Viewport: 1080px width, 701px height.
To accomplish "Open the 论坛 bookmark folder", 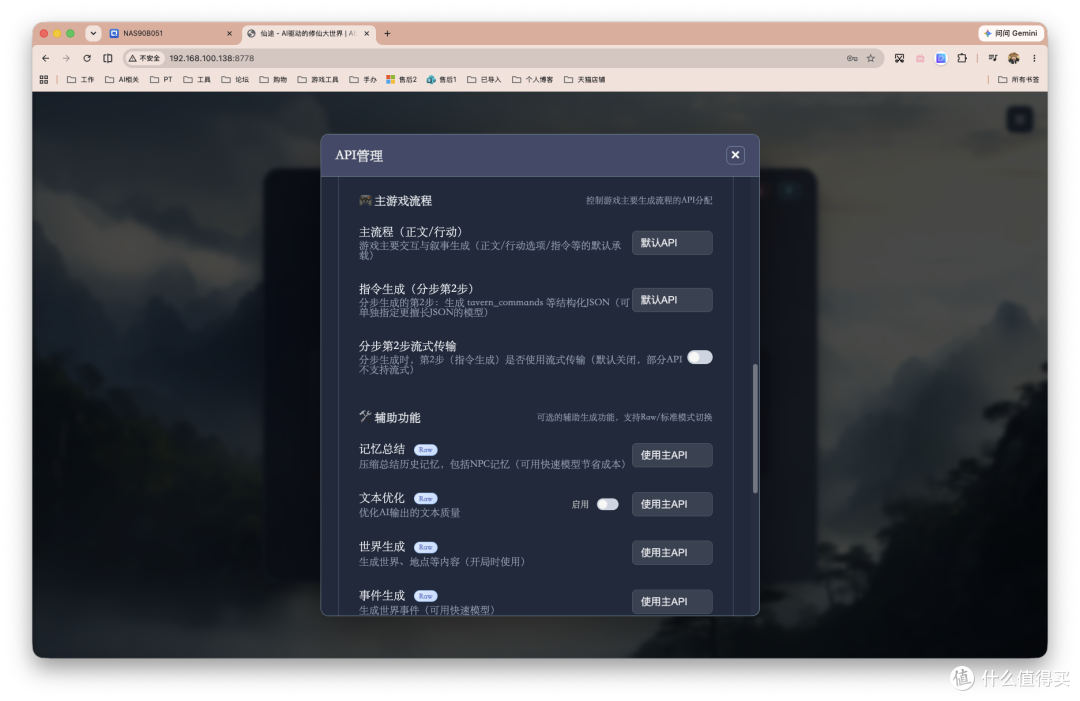I will 235,80.
